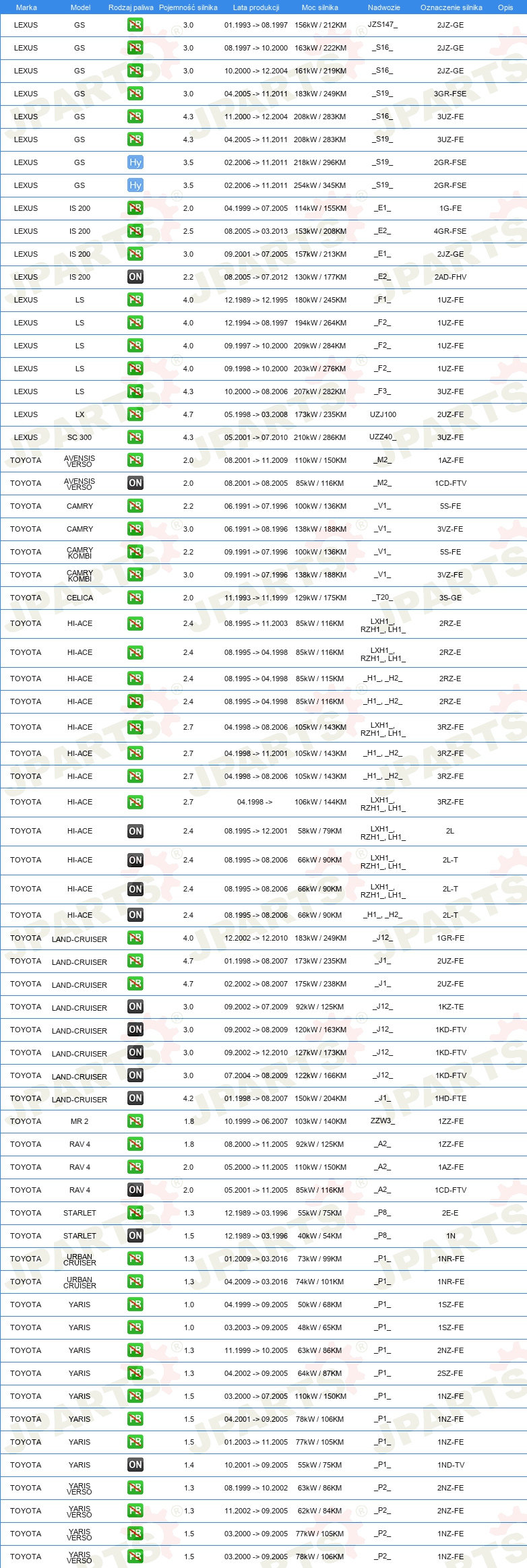
Task: Click petrol icon in TOYOTA MR 2 row
Action: click(x=135, y=1121)
